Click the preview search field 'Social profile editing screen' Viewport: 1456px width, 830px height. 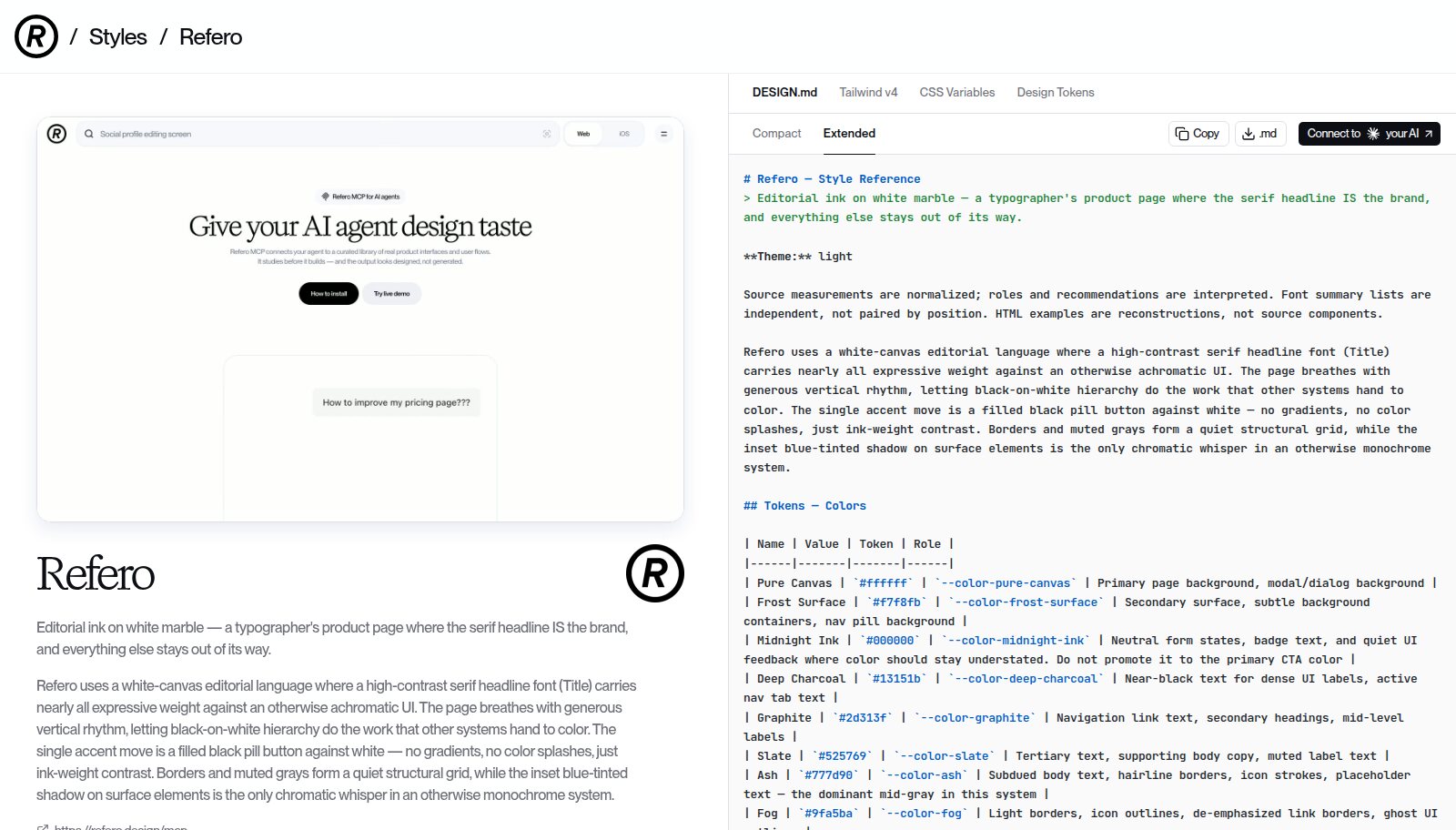coord(318,134)
